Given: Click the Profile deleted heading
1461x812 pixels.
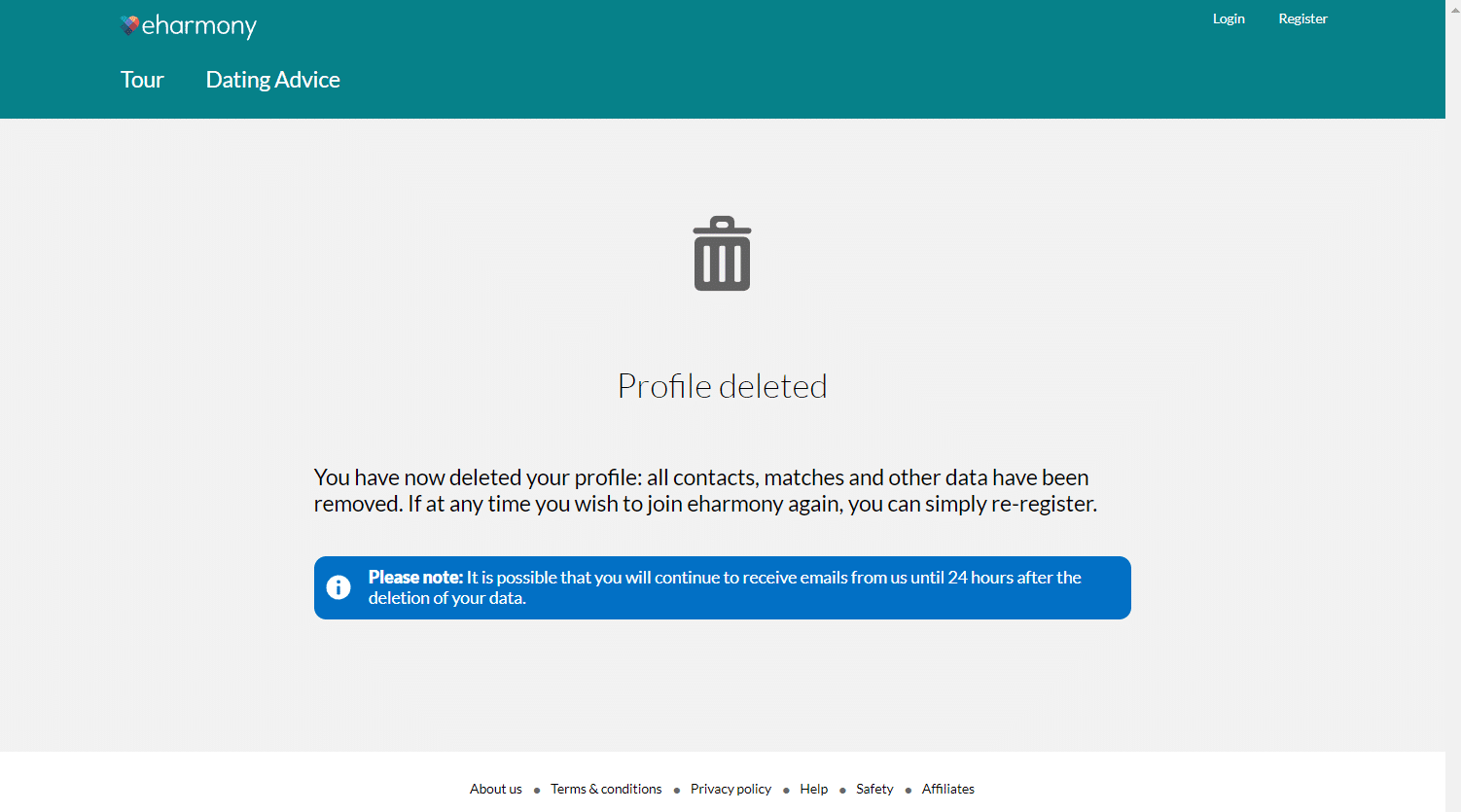Looking at the screenshot, I should [722, 386].
